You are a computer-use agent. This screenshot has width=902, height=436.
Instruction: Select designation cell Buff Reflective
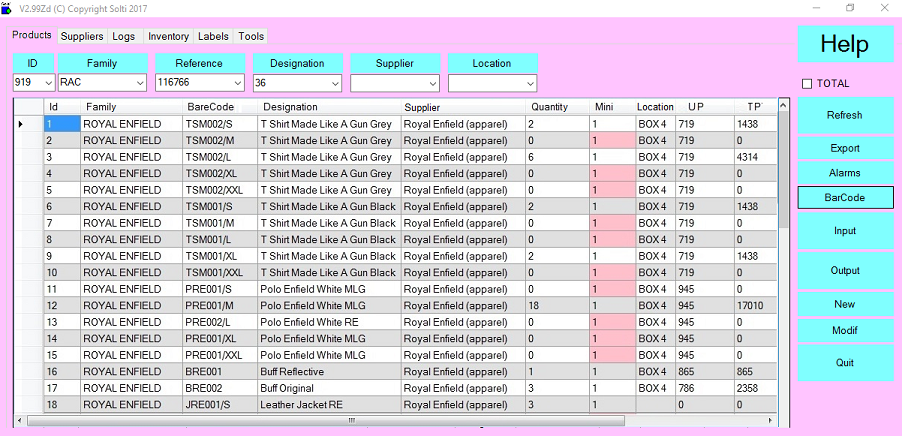point(329,372)
